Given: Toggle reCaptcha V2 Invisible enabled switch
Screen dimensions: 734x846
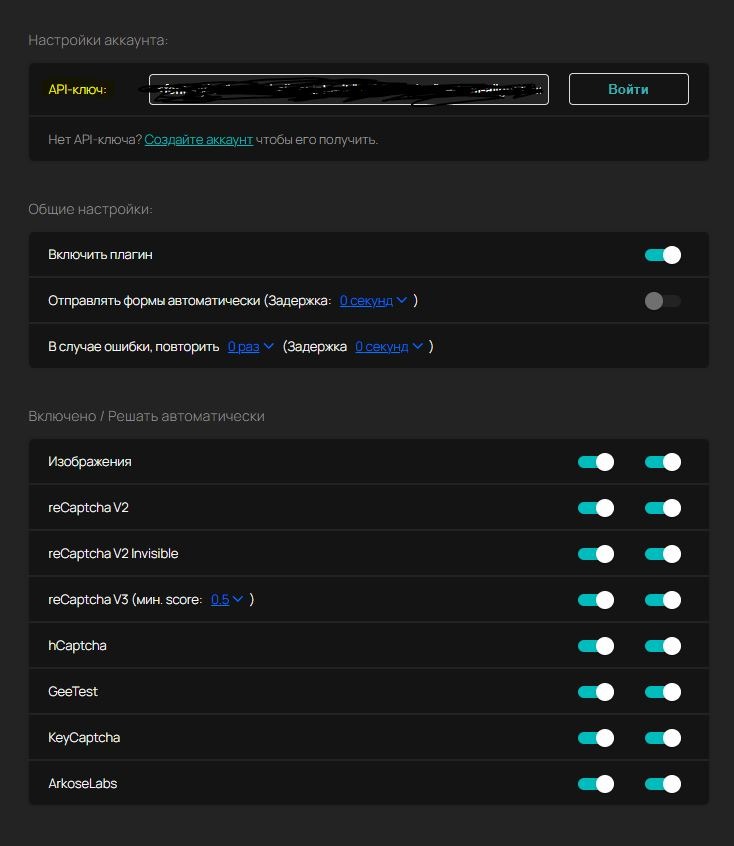Looking at the screenshot, I should 596,554.
